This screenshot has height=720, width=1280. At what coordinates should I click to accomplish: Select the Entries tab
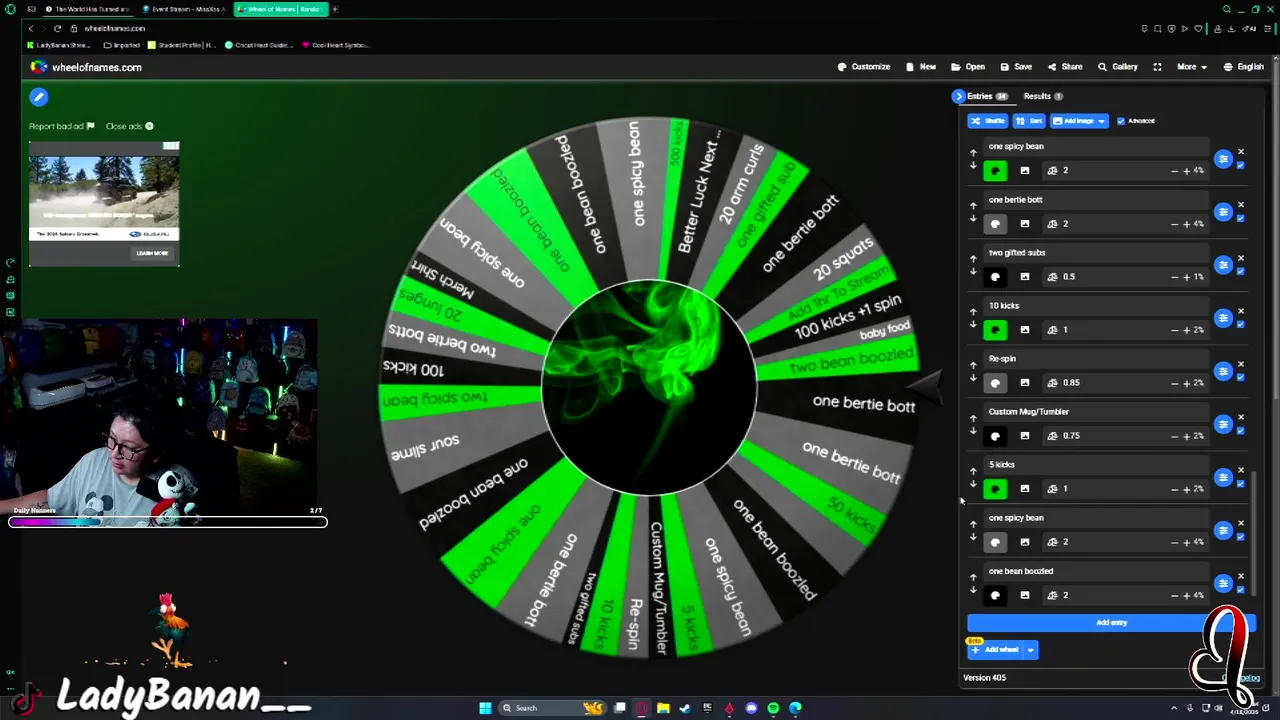click(987, 96)
